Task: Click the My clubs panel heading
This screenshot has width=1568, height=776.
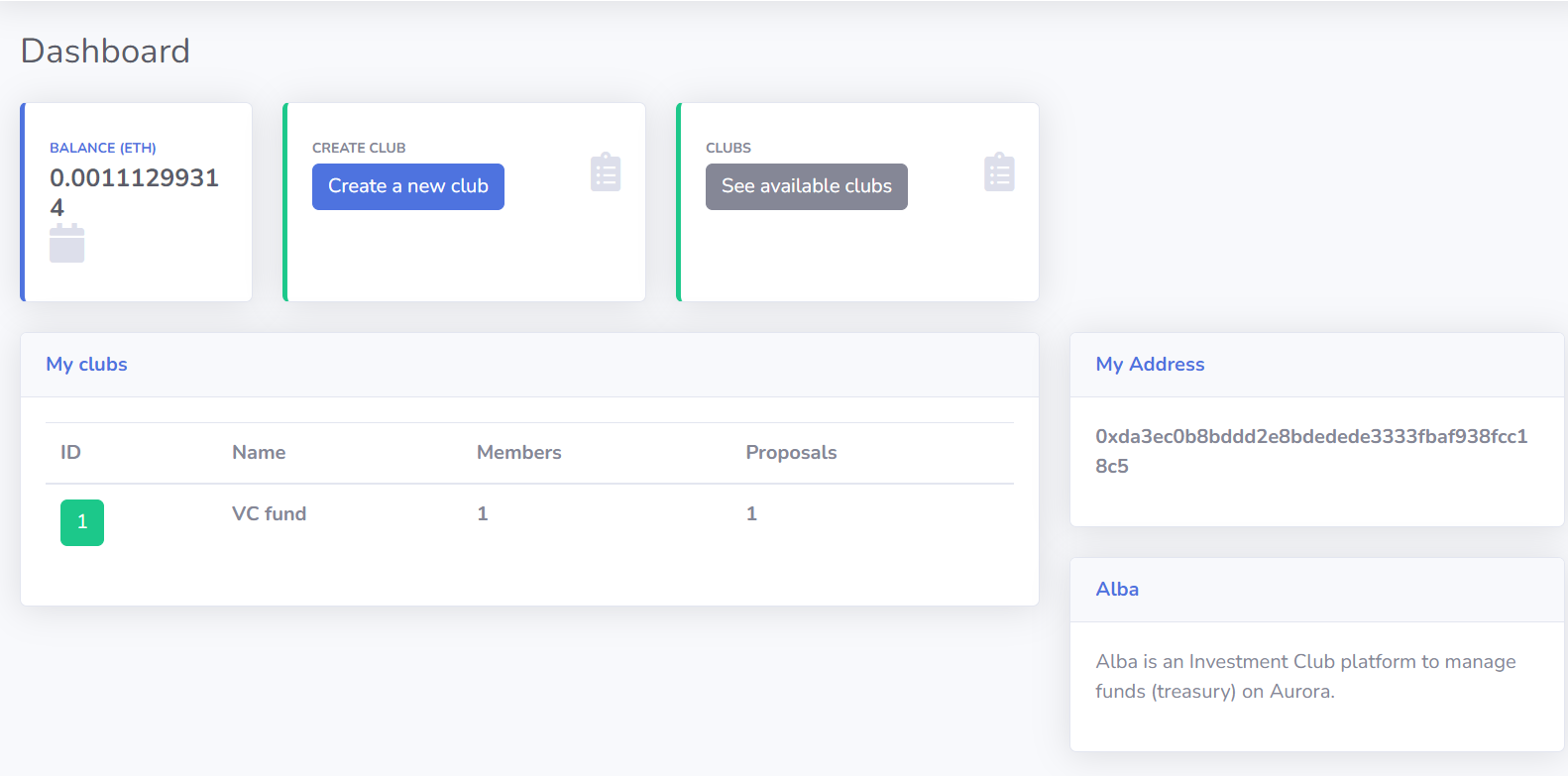Action: (86, 364)
